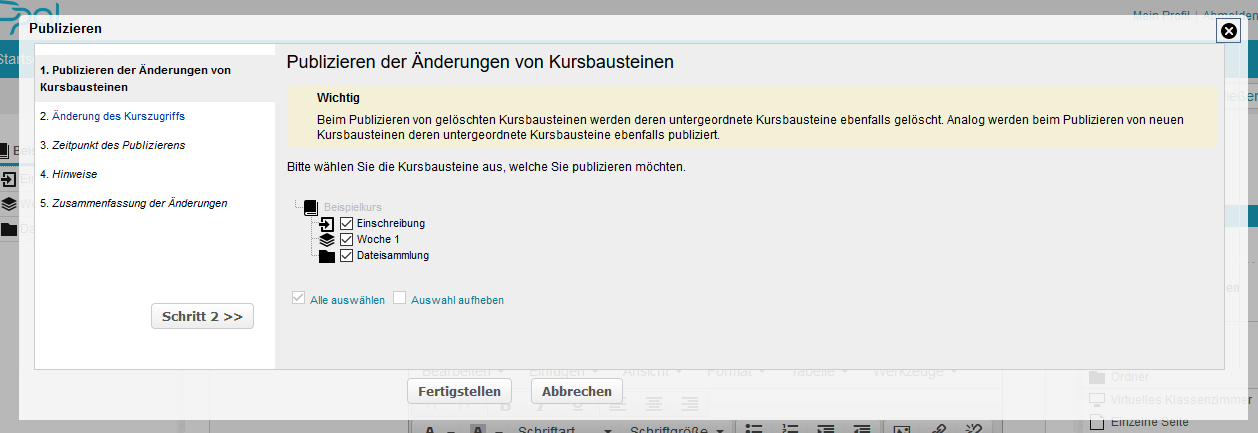Click the Alle auswählen link
Screen dimensions: 1258x433
coord(347,299)
